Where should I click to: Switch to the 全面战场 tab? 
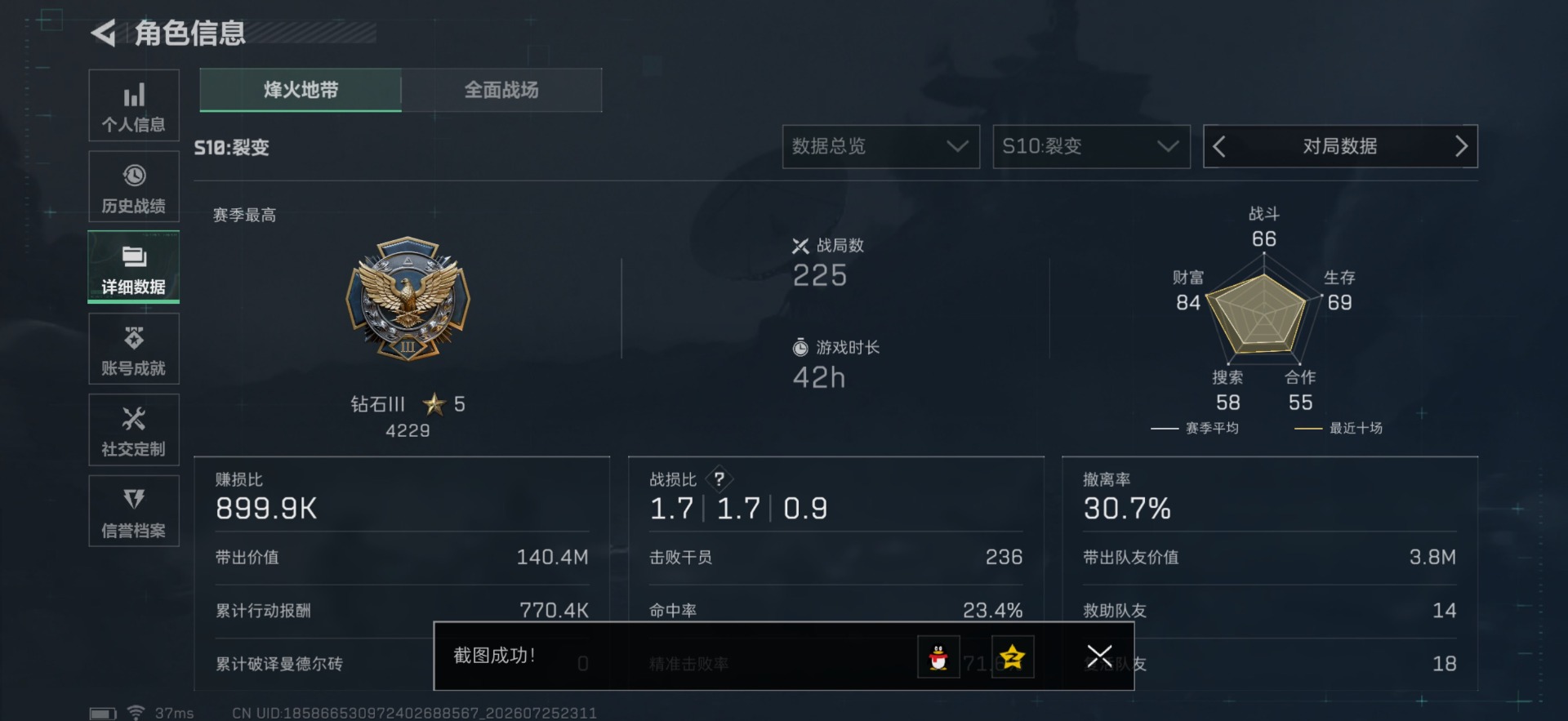[501, 90]
